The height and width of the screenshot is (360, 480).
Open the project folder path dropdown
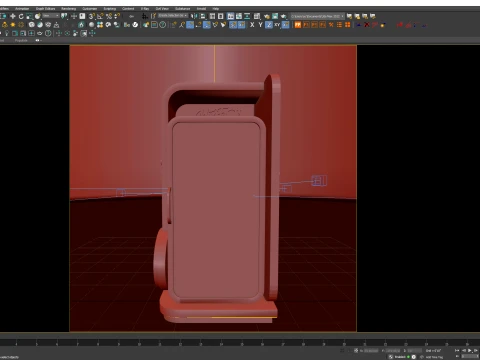point(317,16)
